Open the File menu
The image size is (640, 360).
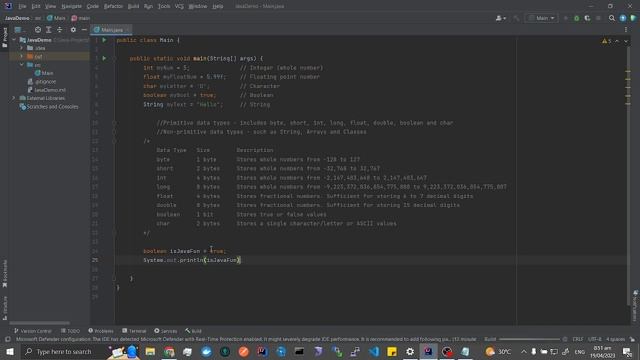tap(22, 6)
